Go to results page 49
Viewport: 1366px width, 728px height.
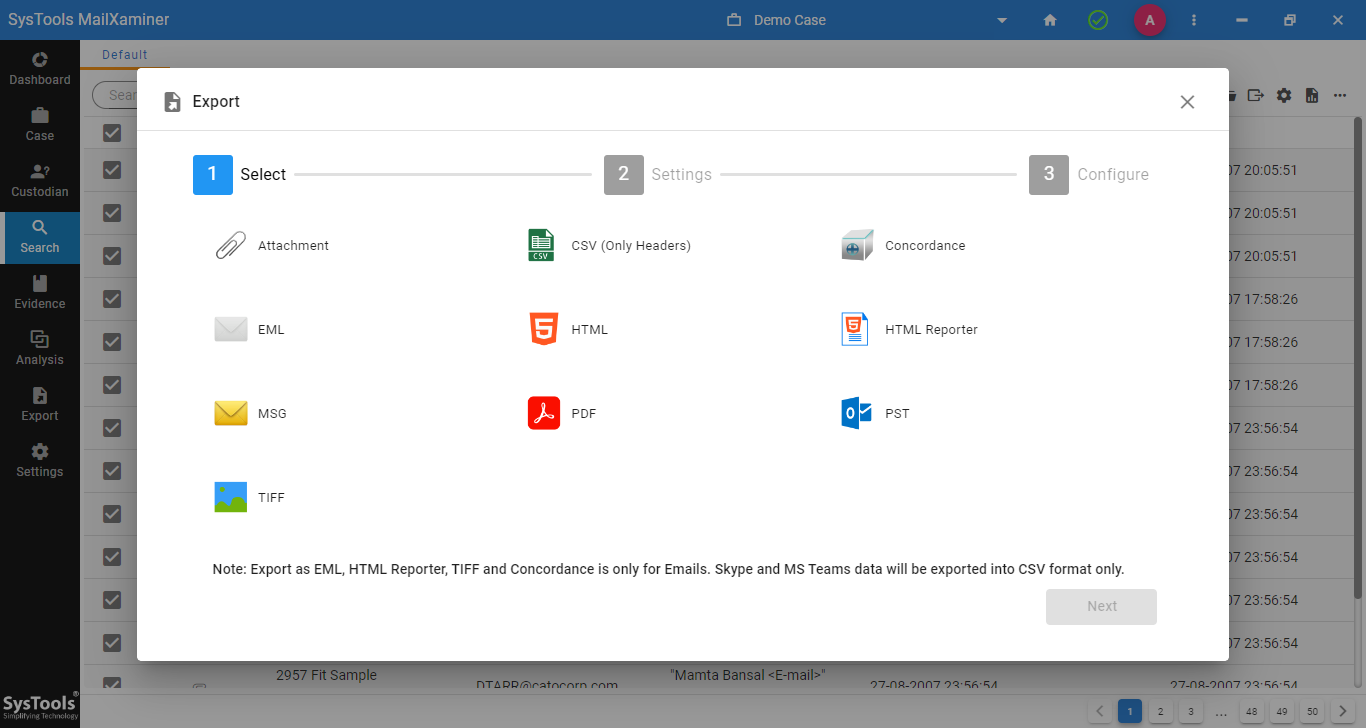pos(1282,712)
